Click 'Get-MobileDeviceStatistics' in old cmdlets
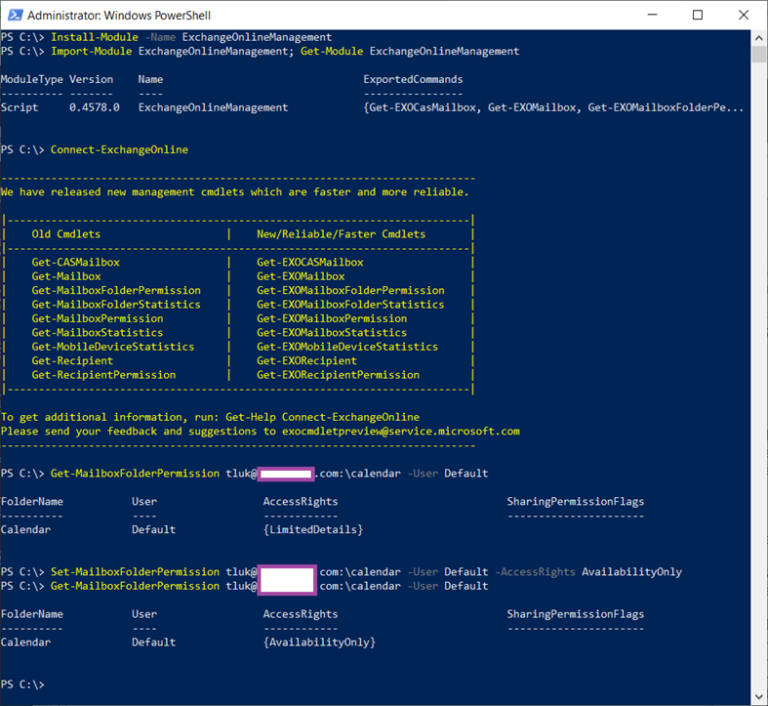Image resolution: width=768 pixels, height=706 pixels. click(113, 347)
